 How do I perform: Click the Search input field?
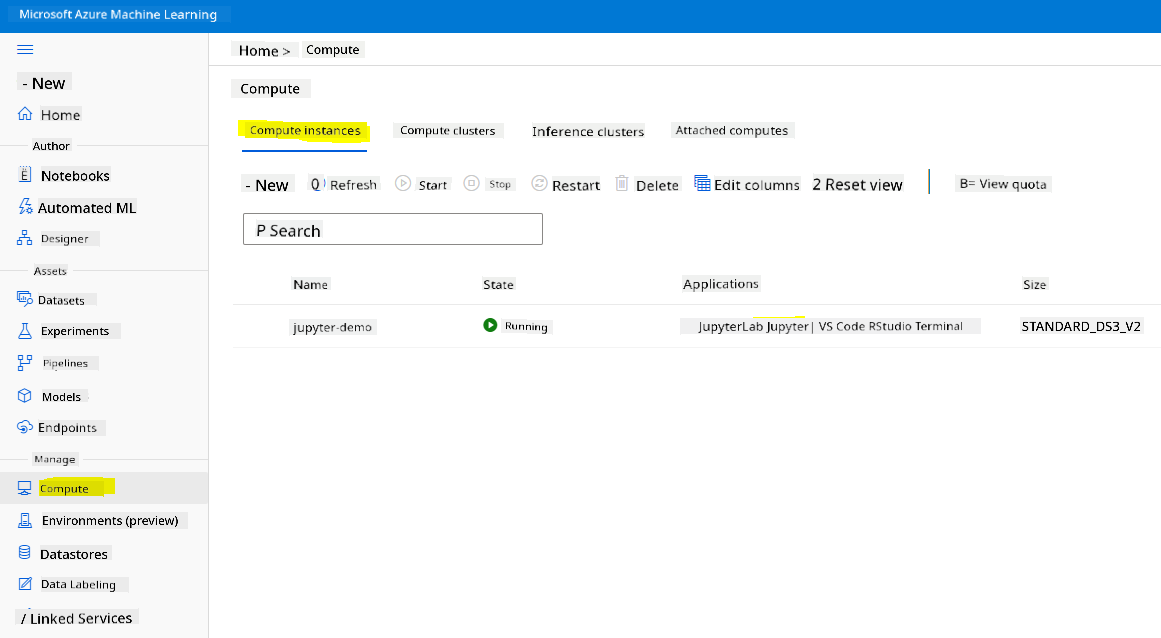point(392,229)
